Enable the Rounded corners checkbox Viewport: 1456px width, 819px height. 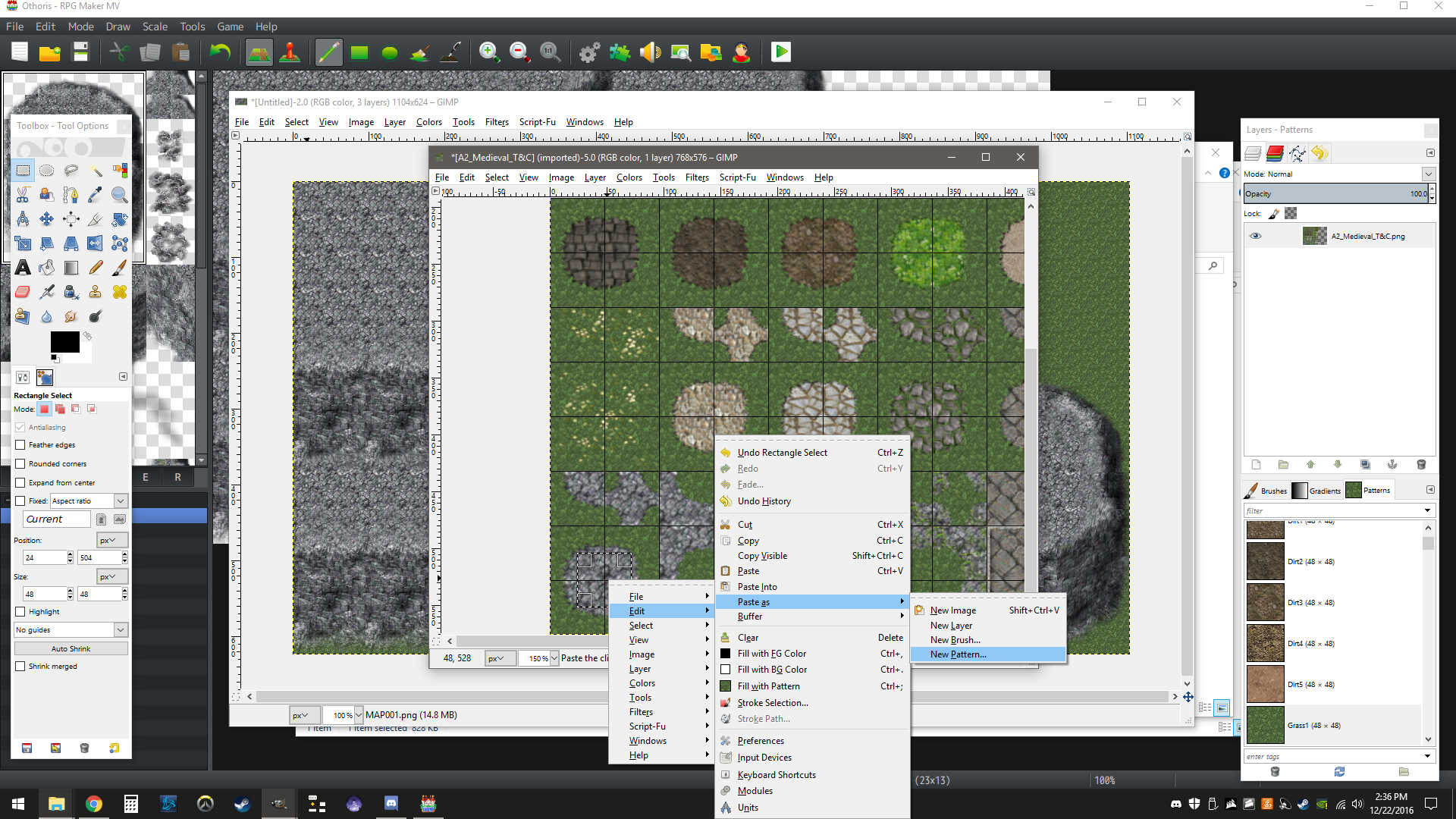pyautogui.click(x=20, y=464)
